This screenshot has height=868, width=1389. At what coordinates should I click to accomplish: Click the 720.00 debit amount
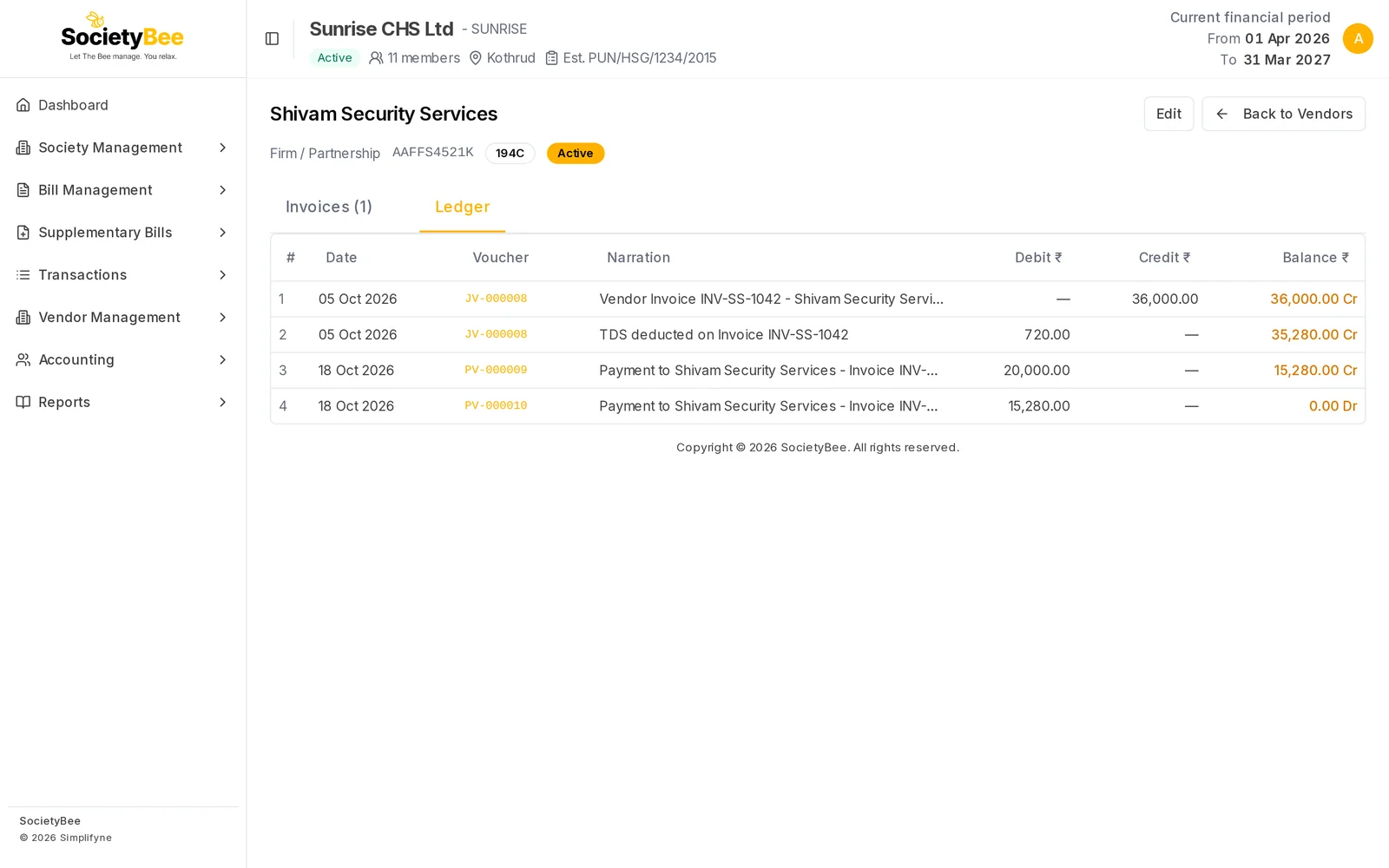coord(1047,334)
